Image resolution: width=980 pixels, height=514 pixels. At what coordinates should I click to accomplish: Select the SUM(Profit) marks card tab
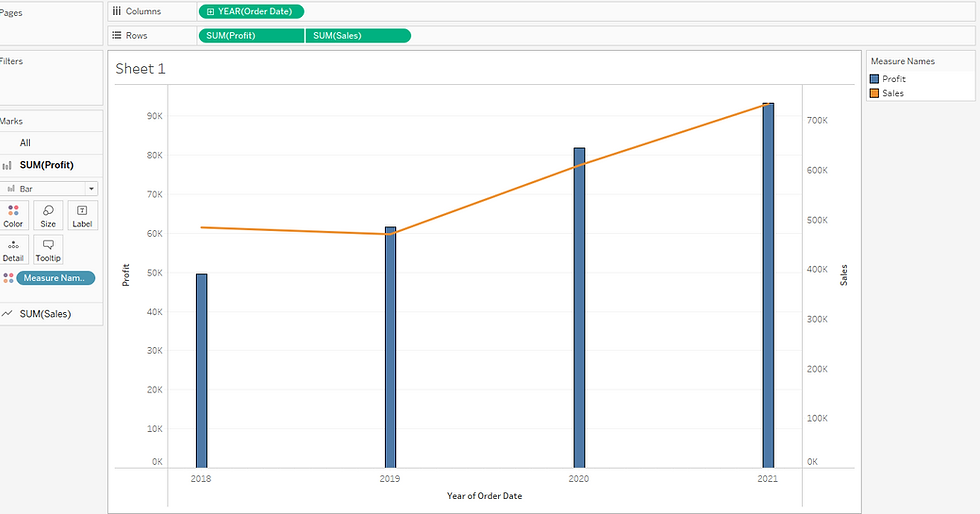tap(51, 165)
